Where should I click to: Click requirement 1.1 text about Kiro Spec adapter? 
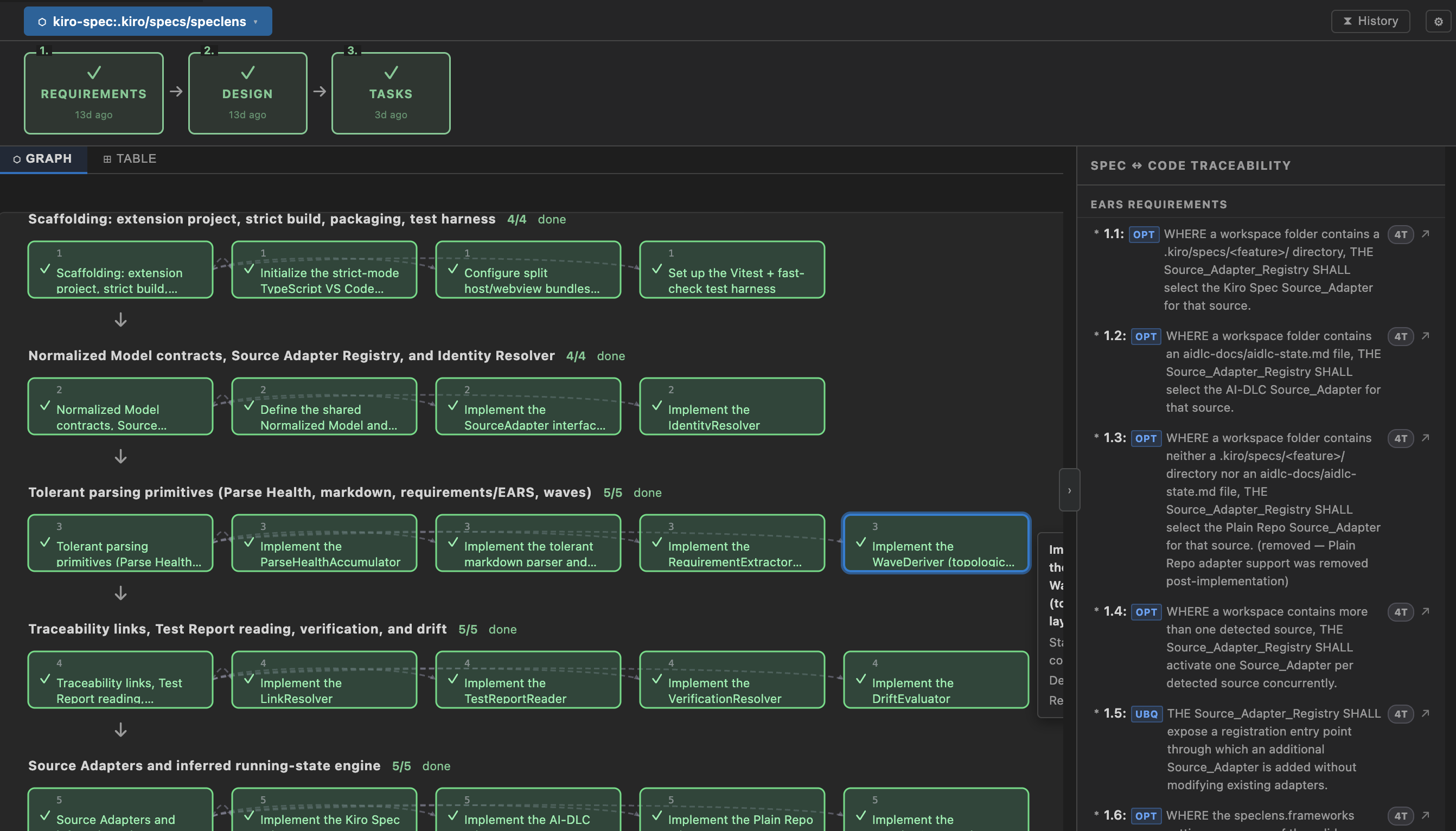(x=1272, y=270)
